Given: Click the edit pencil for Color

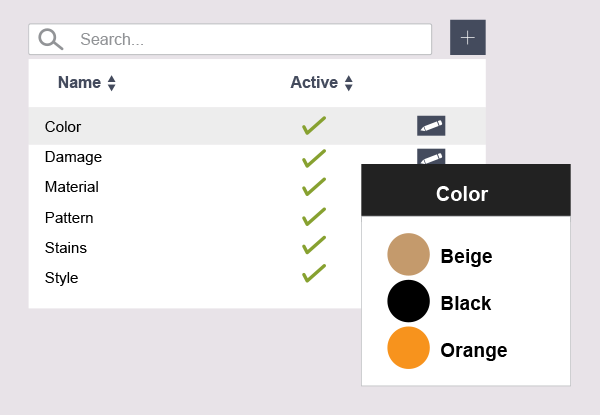Looking at the screenshot, I should (431, 126).
